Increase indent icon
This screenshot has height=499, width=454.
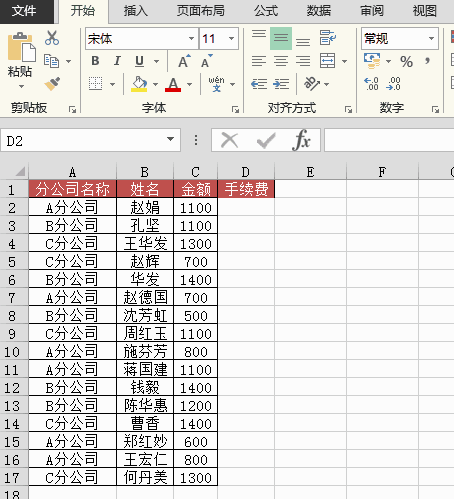281,84
